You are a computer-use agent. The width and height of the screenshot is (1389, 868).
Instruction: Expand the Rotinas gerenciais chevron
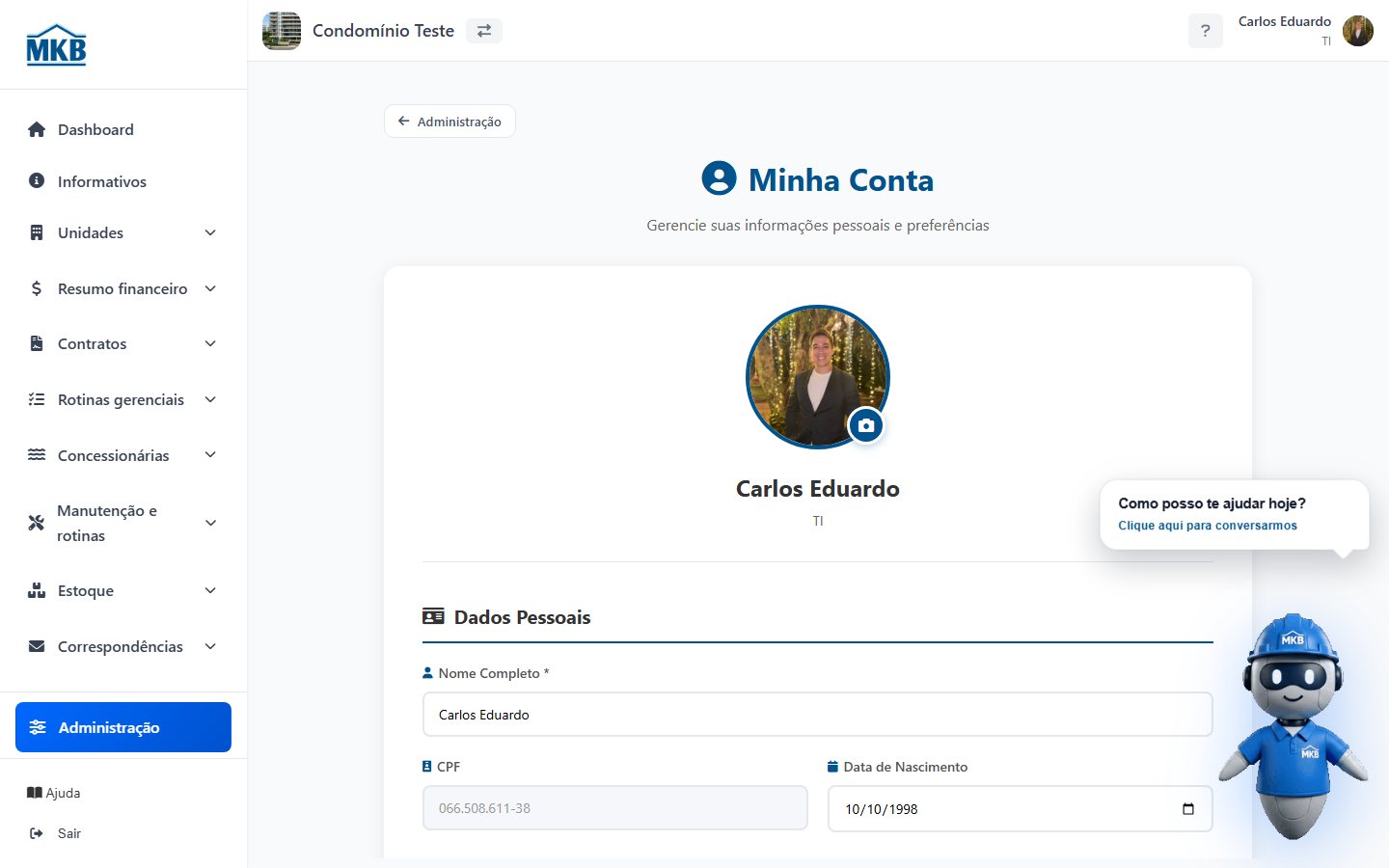pyautogui.click(x=210, y=399)
